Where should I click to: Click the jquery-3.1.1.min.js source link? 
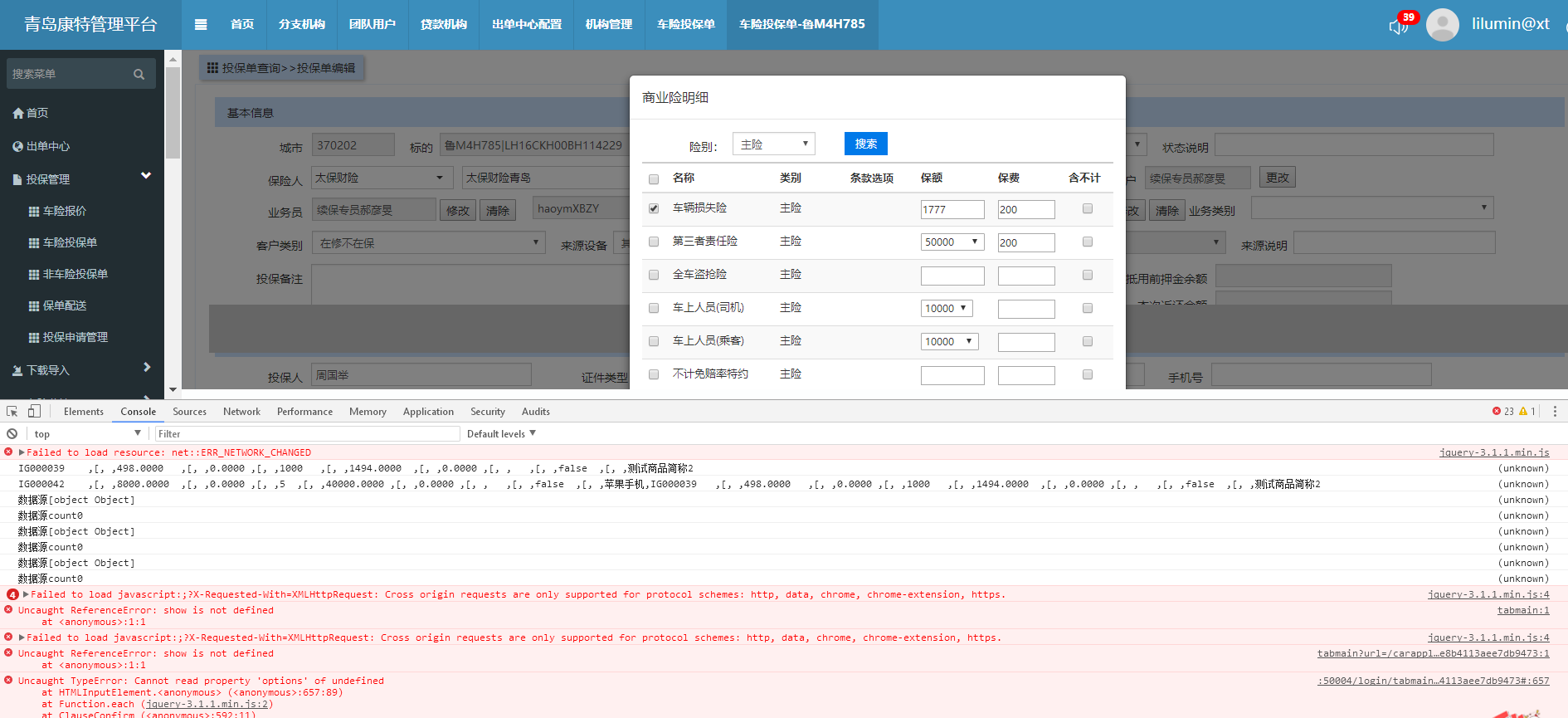(x=1493, y=453)
